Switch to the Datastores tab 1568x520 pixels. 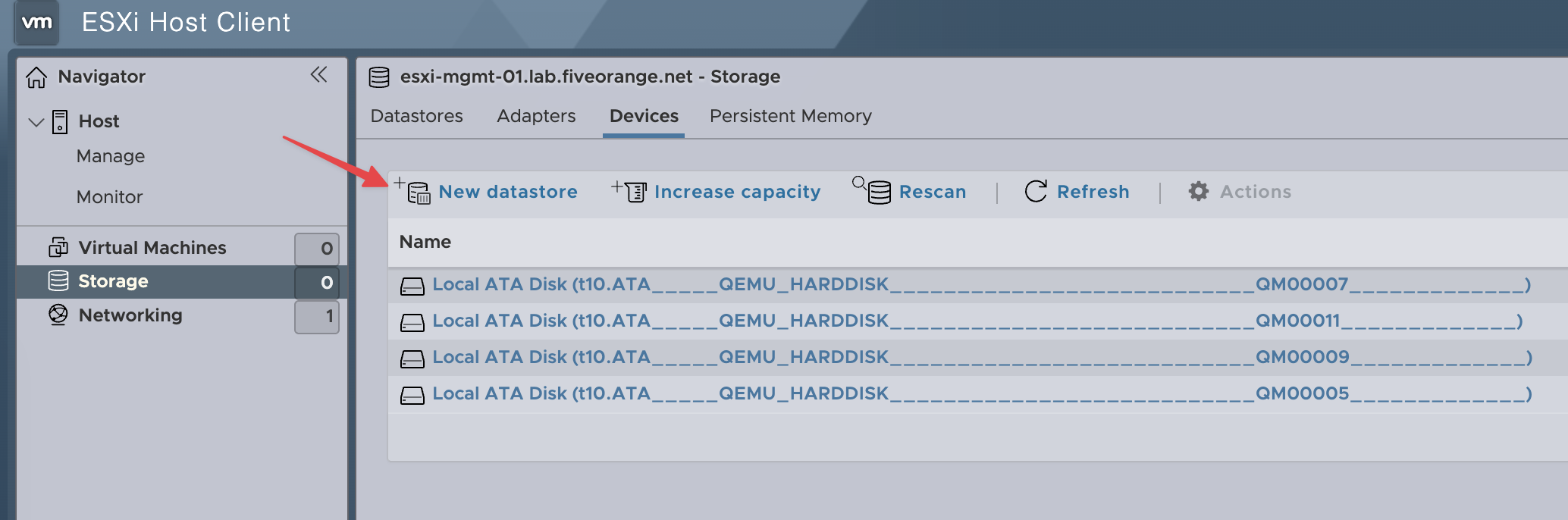(x=416, y=116)
